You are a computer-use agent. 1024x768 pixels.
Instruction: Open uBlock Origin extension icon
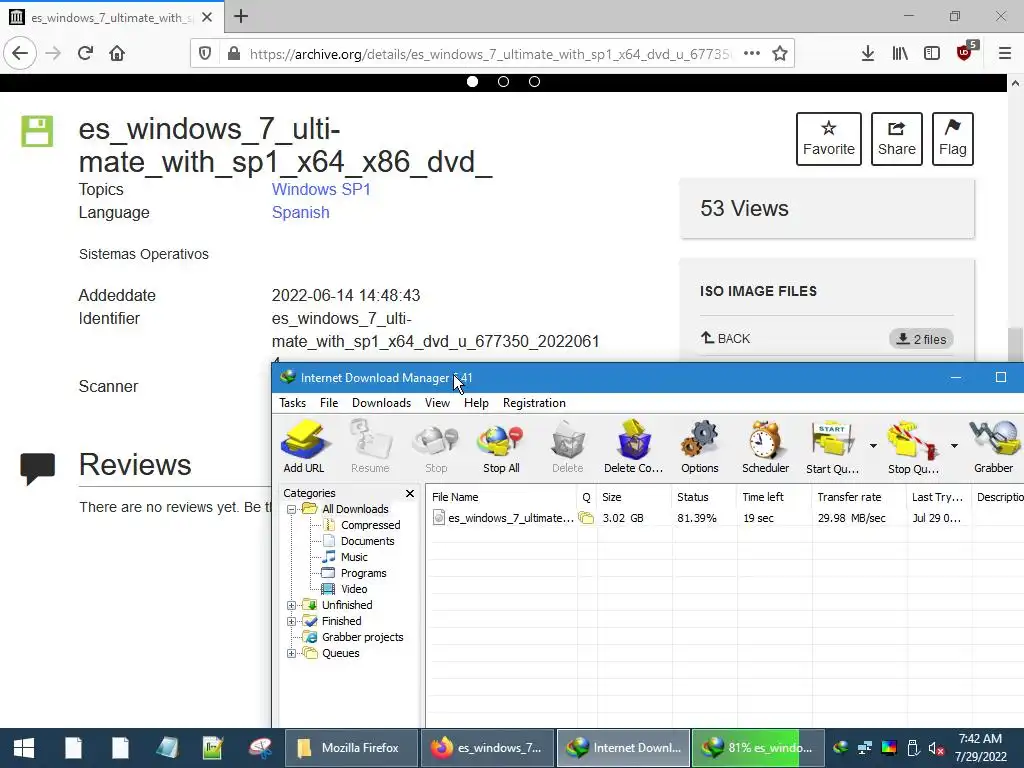(x=965, y=52)
